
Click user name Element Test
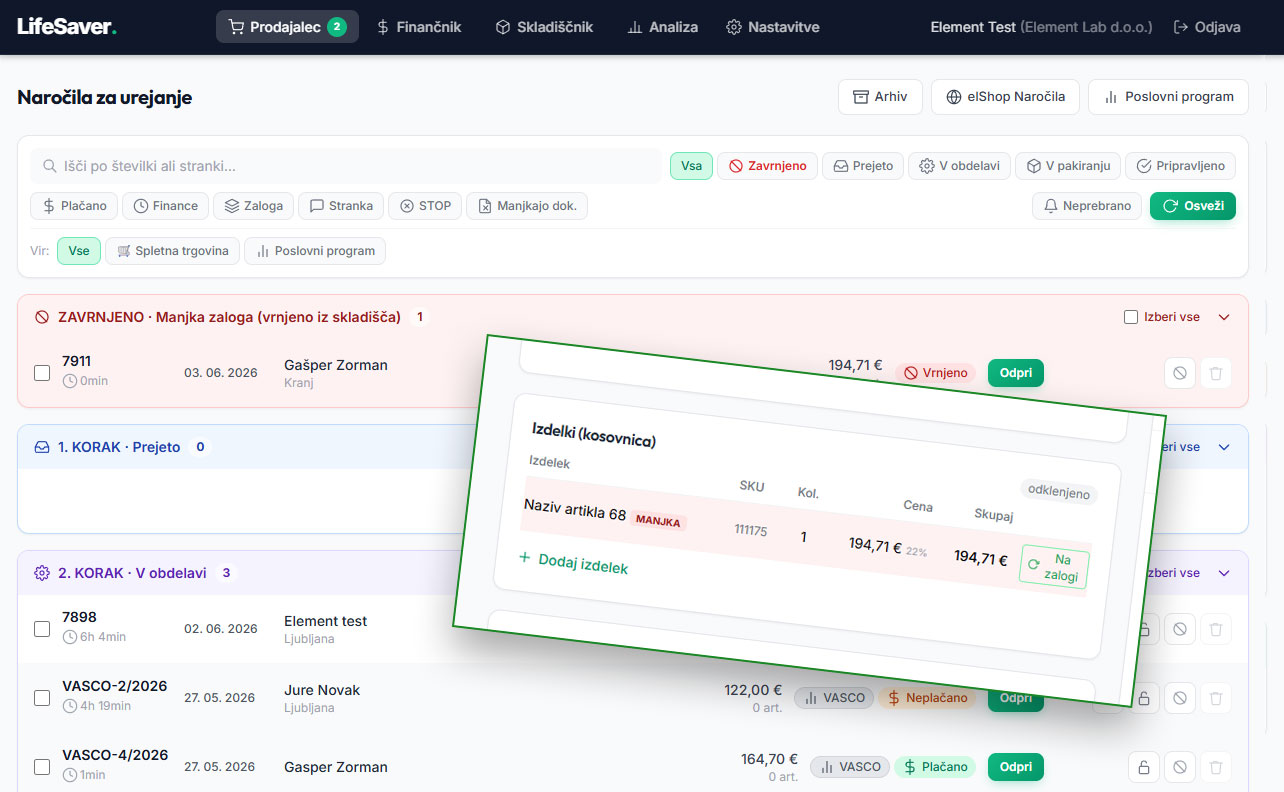pyautogui.click(x=973, y=27)
